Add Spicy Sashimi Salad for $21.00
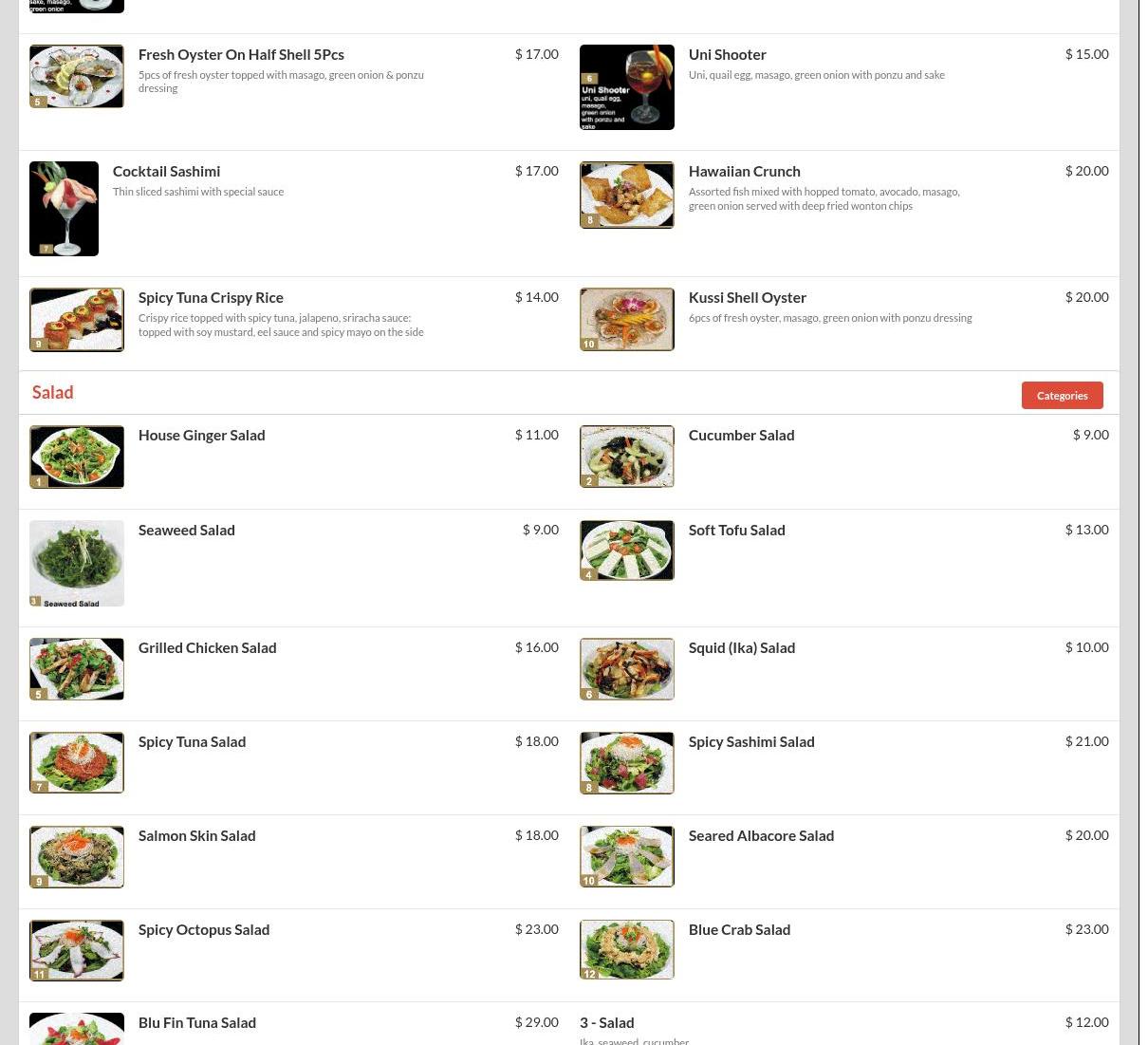 click(x=844, y=768)
